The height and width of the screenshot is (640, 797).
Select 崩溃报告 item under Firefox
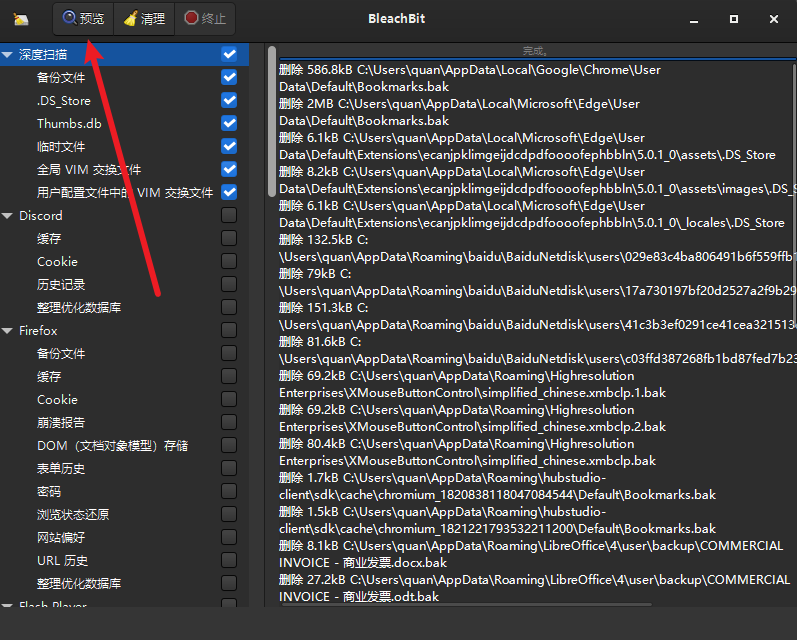point(61,422)
